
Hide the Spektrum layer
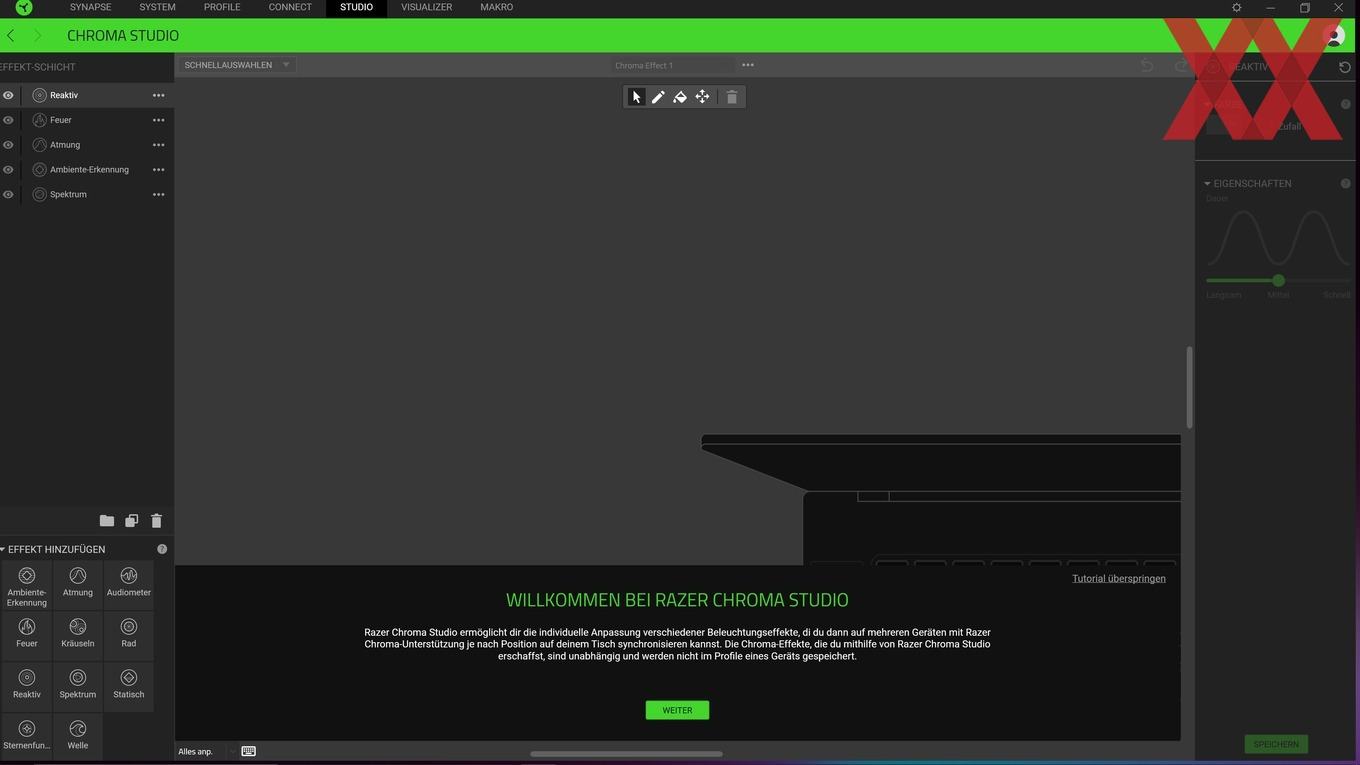click(8, 194)
